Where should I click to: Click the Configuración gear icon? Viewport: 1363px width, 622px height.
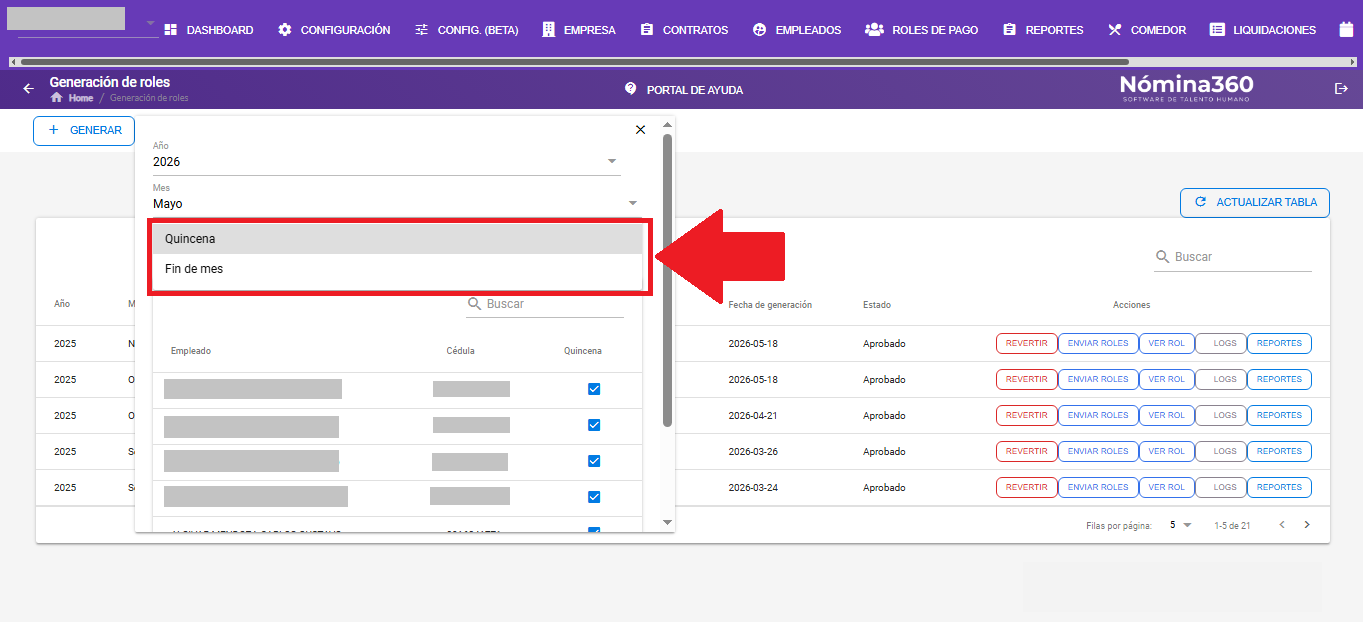(x=285, y=30)
